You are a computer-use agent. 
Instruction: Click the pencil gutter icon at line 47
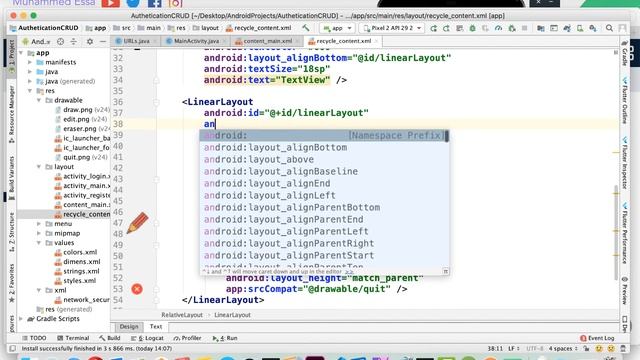point(138,222)
